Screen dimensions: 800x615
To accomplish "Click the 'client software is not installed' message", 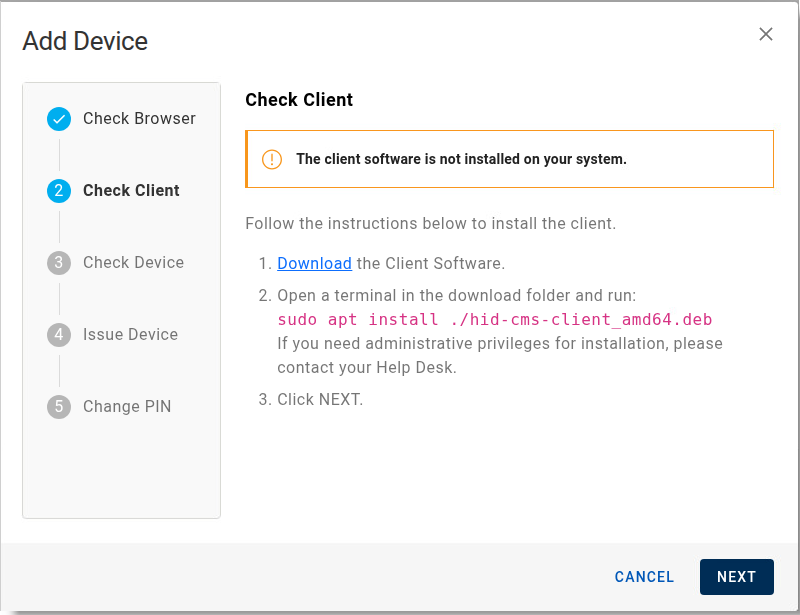I will [461, 159].
